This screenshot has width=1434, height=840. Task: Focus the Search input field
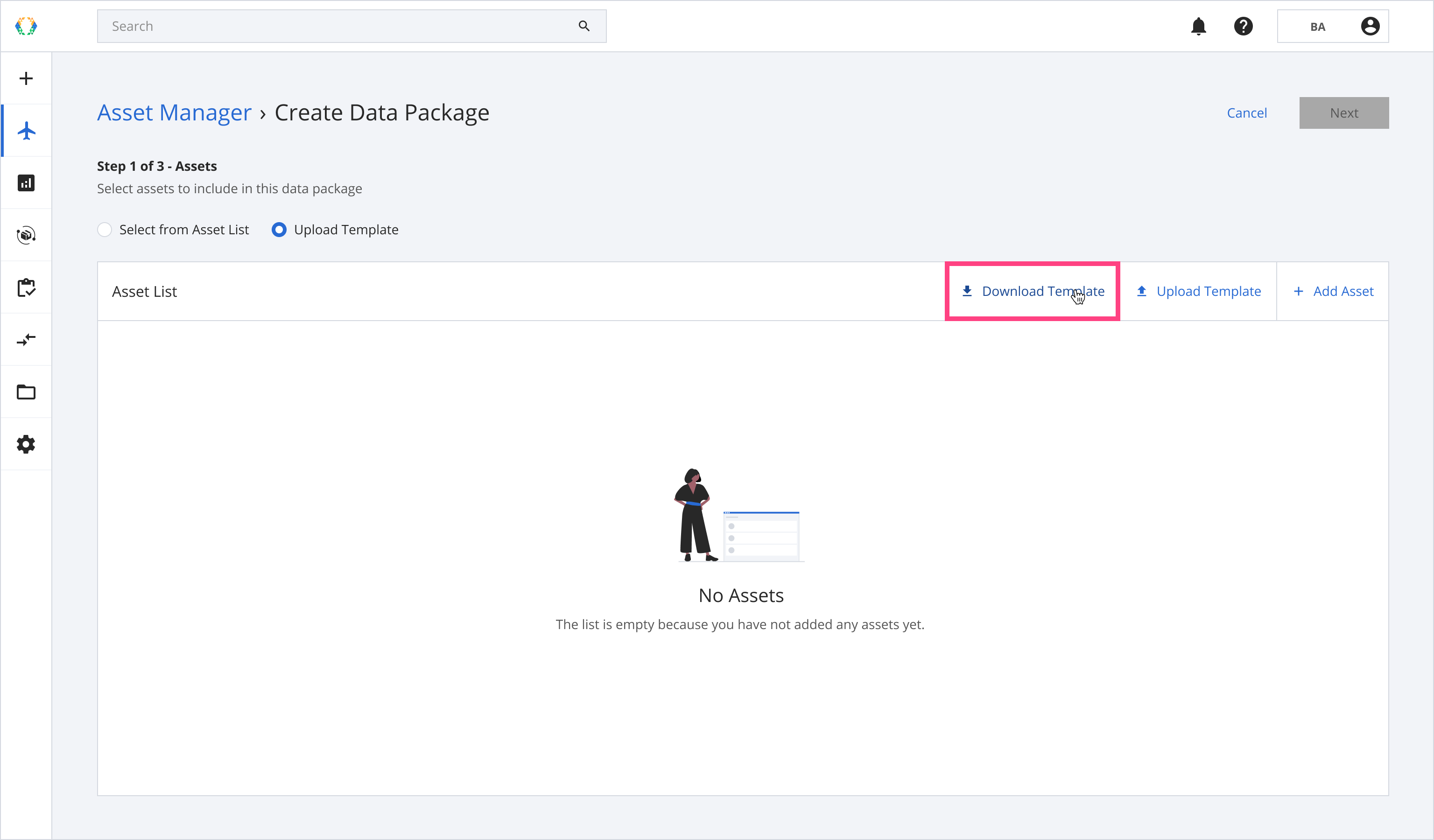(x=341, y=26)
